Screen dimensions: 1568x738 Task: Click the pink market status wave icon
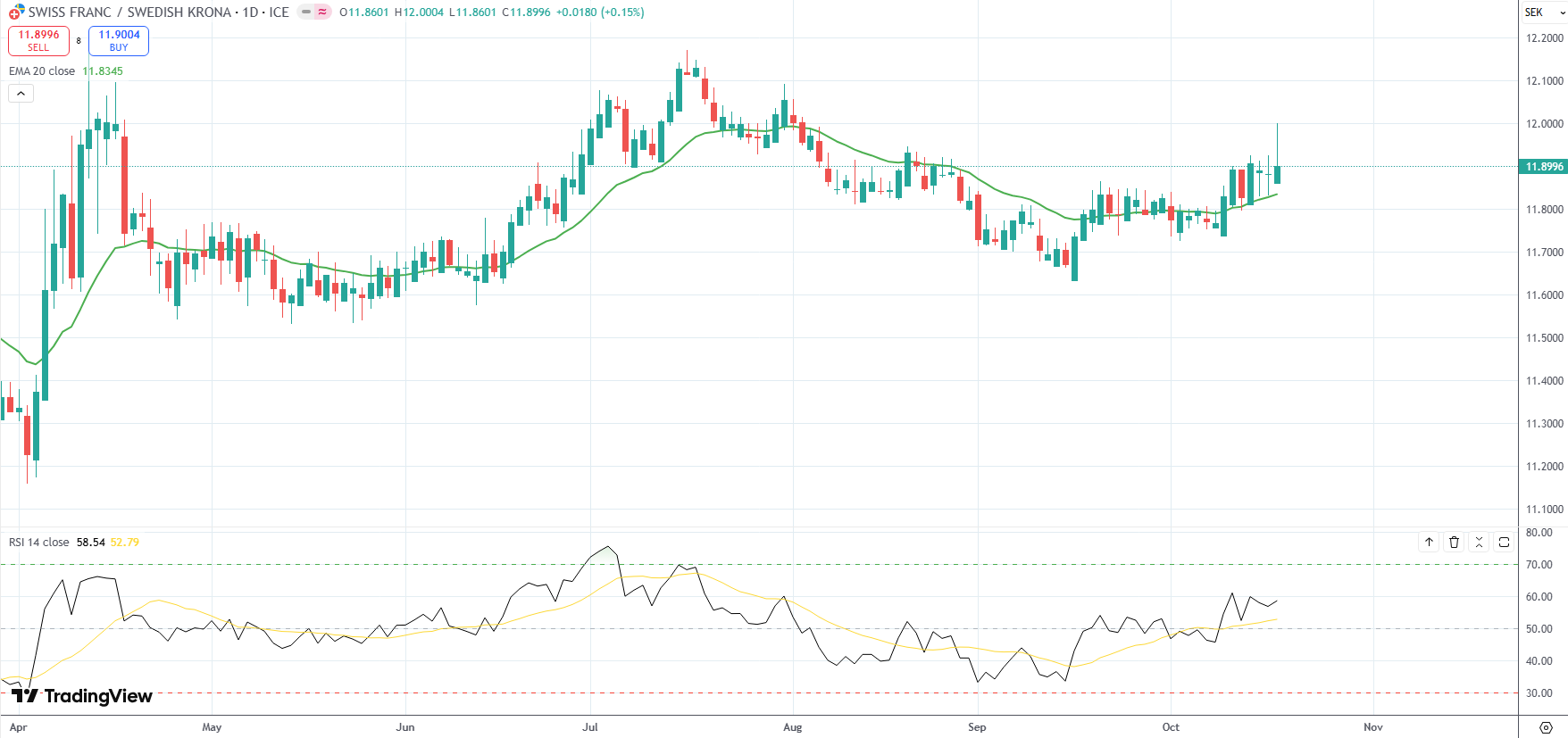[322, 12]
